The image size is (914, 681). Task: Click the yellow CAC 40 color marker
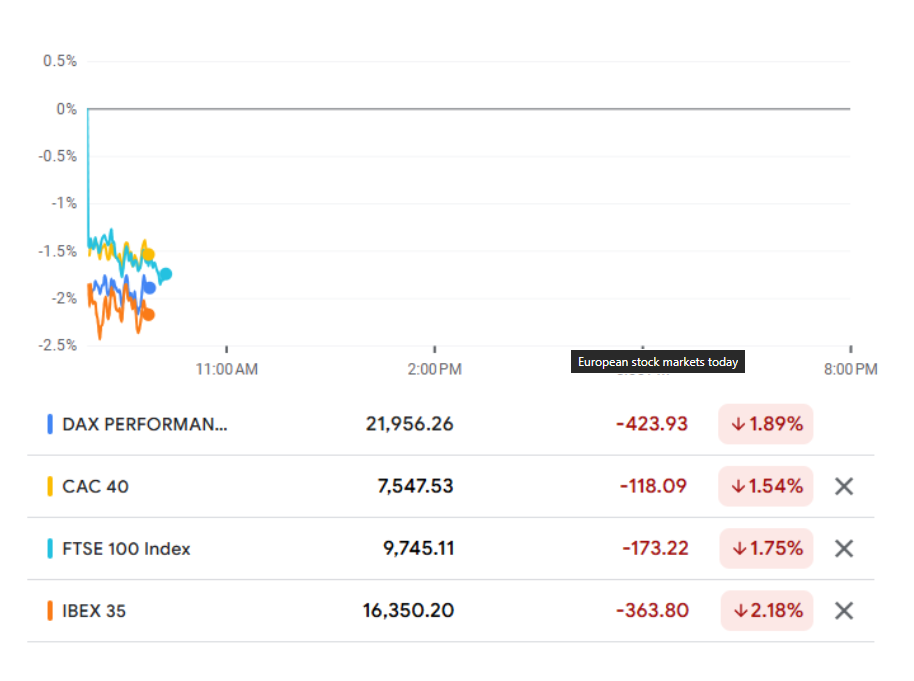pyautogui.click(x=50, y=486)
